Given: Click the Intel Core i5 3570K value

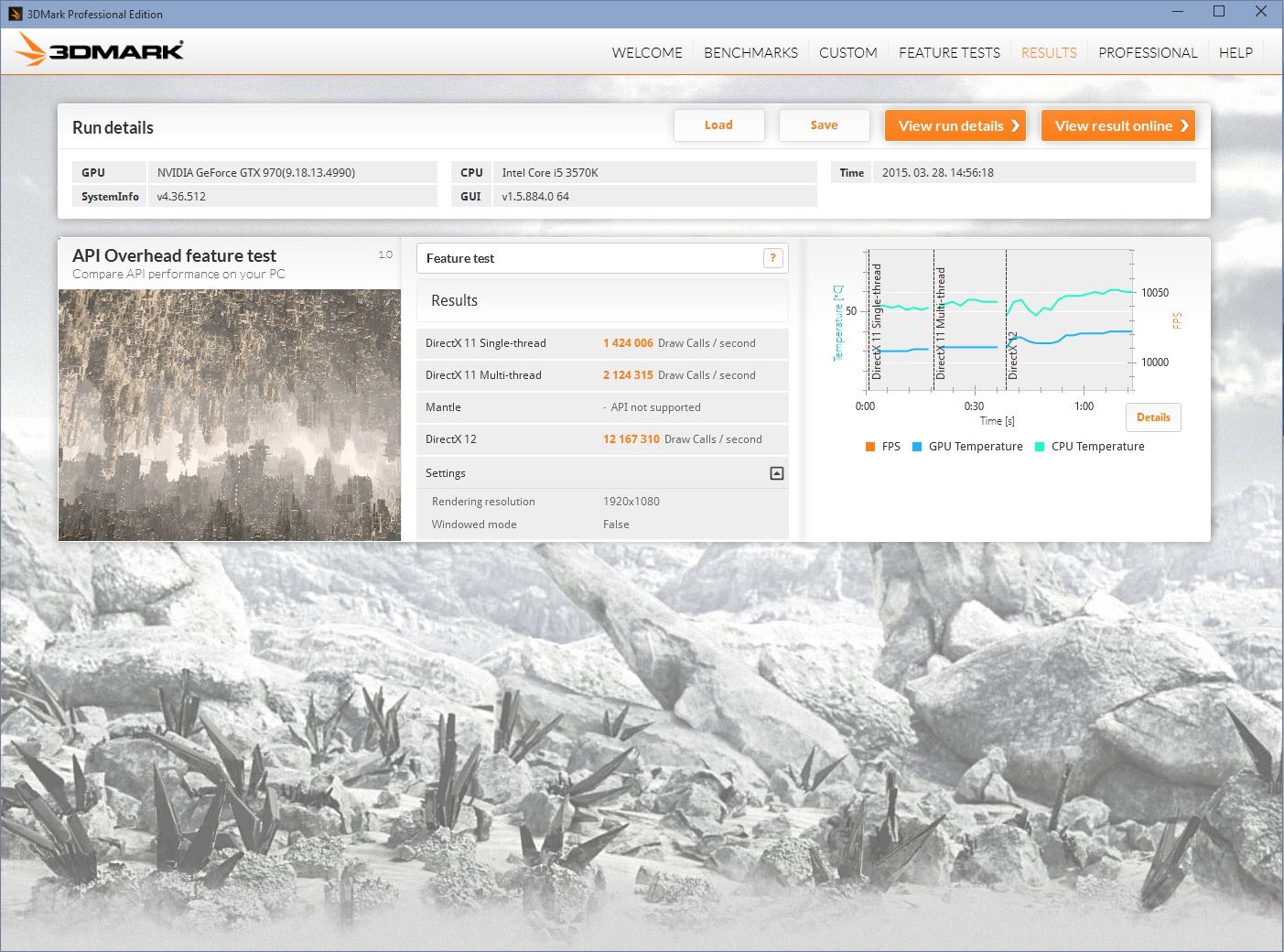Looking at the screenshot, I should [550, 172].
